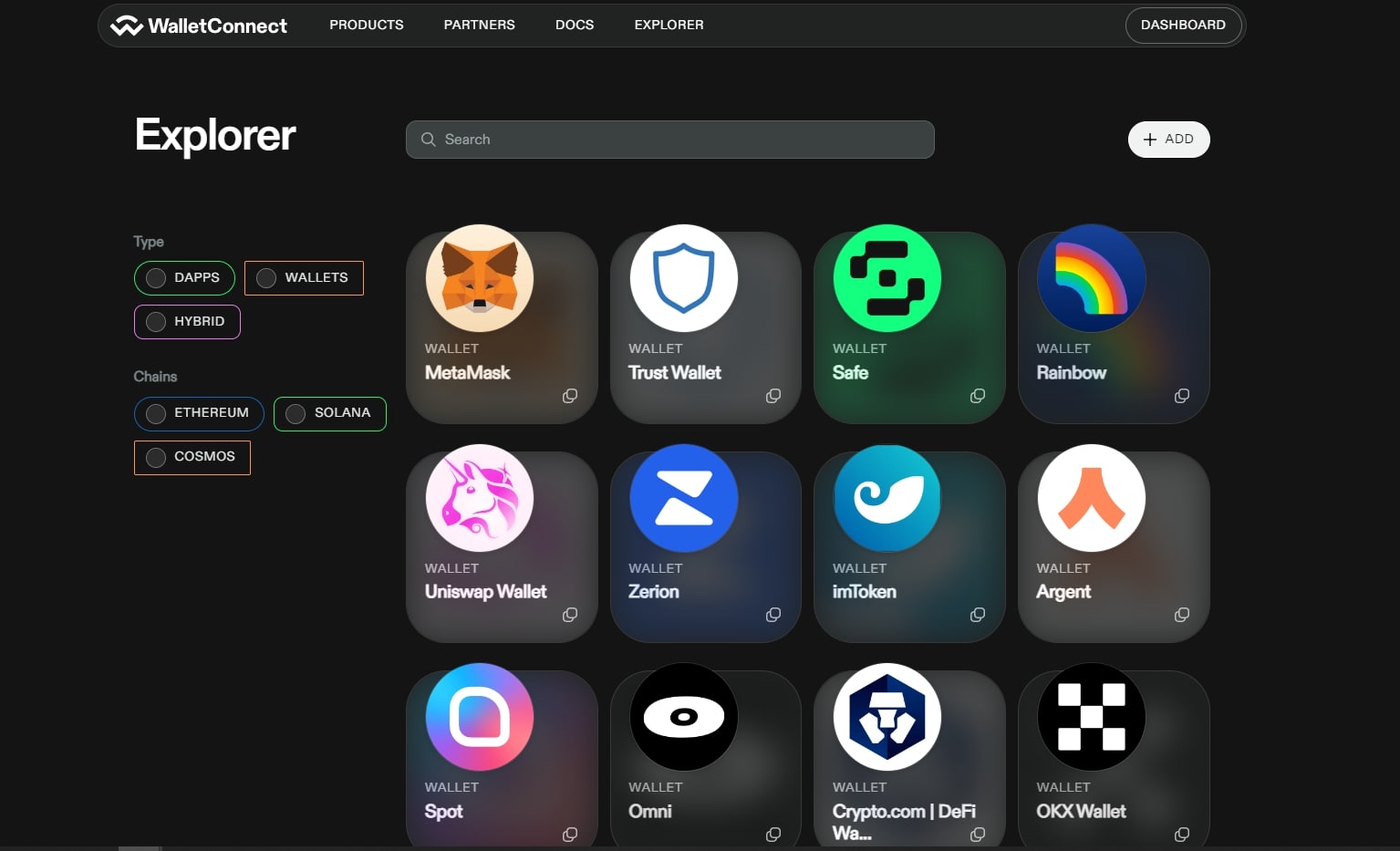The width and height of the screenshot is (1400, 851).
Task: Copy link on the Spot card
Action: [570, 835]
